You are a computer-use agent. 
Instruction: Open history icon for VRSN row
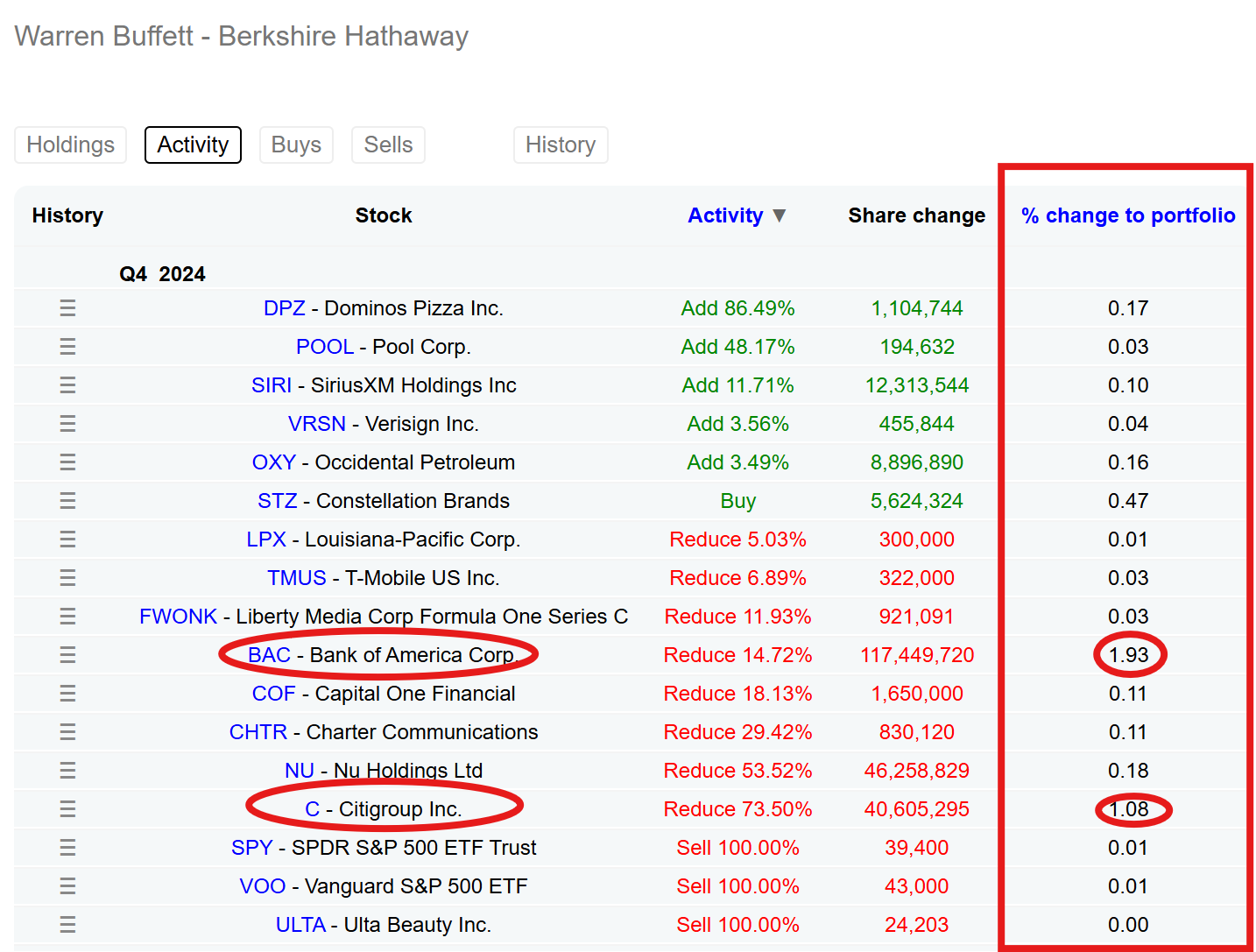[x=67, y=424]
